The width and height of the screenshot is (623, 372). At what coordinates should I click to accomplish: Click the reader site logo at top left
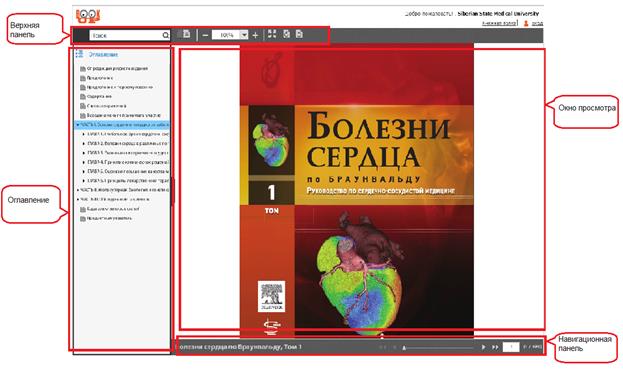click(x=88, y=16)
